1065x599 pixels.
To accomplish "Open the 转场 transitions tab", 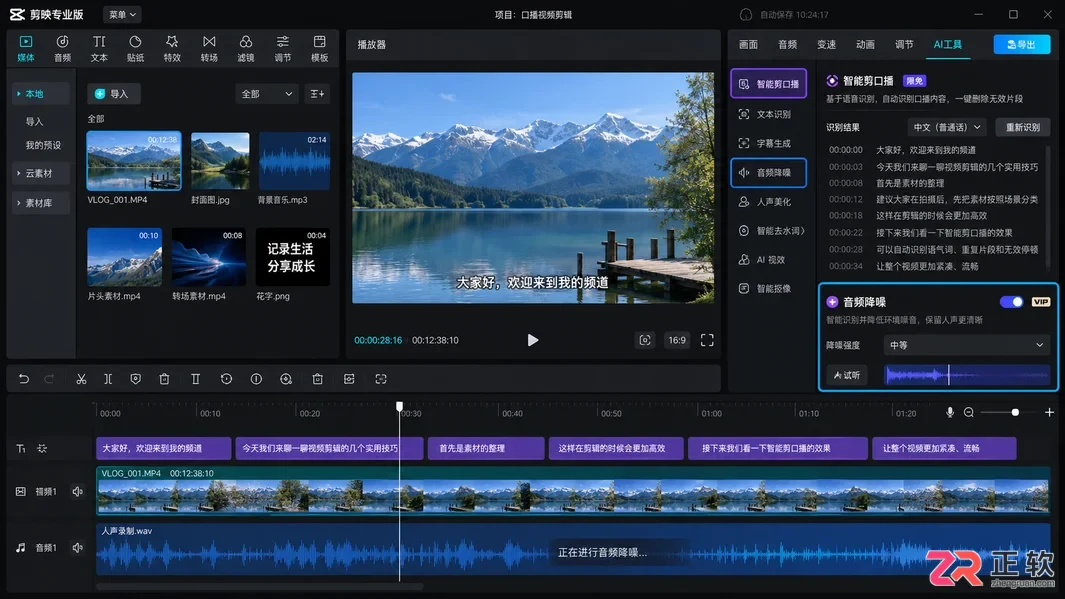I will click(209, 49).
